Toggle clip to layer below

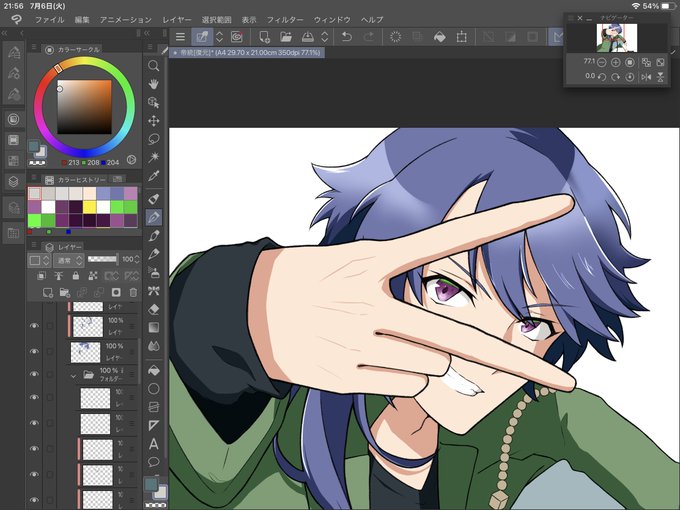(x=41, y=275)
